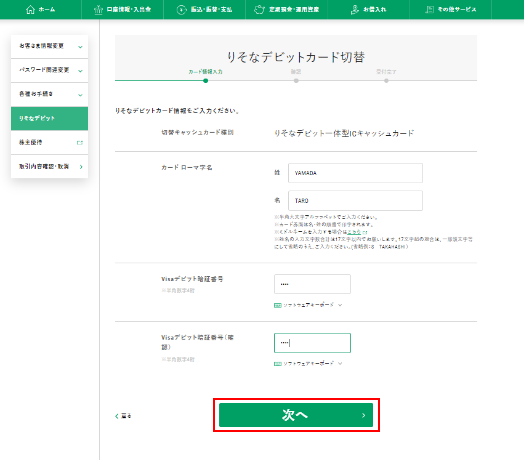Image resolution: width=524 pixels, height=460 pixels.
Task: Click the 振込・振替・支払 circular arrow icon
Action: point(181,9)
